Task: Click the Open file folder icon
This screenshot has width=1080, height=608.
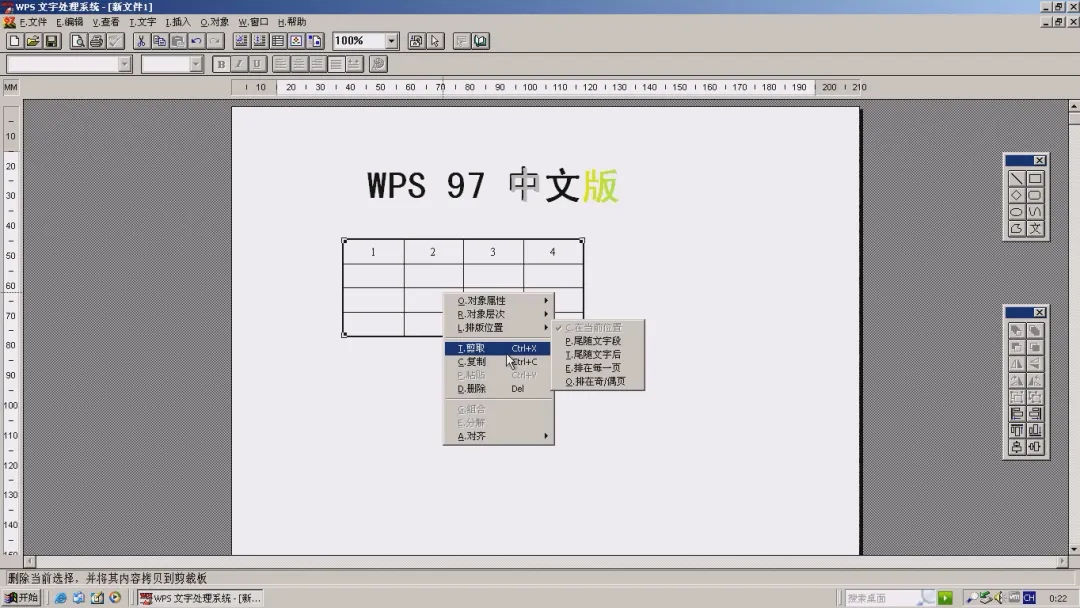Action: (32, 41)
